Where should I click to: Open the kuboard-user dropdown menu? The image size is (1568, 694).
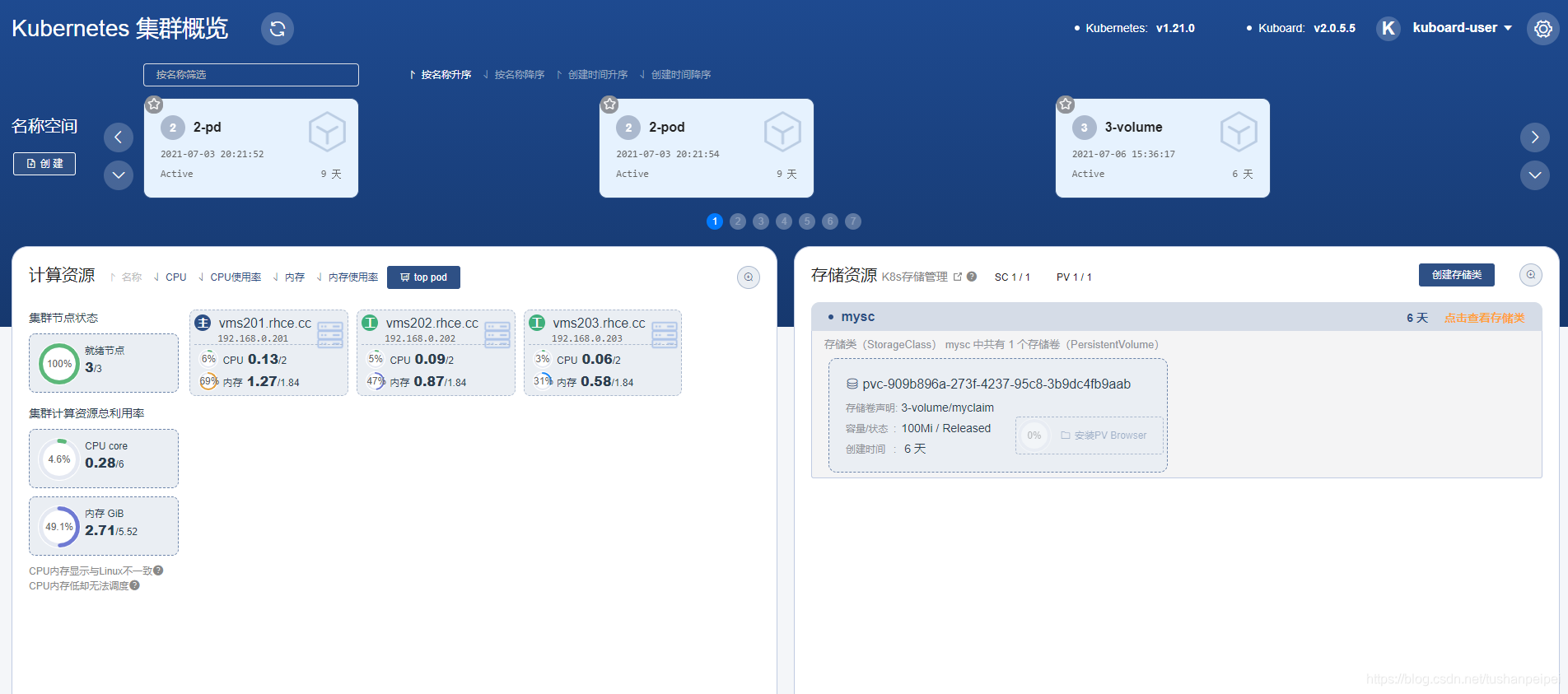point(1463,28)
